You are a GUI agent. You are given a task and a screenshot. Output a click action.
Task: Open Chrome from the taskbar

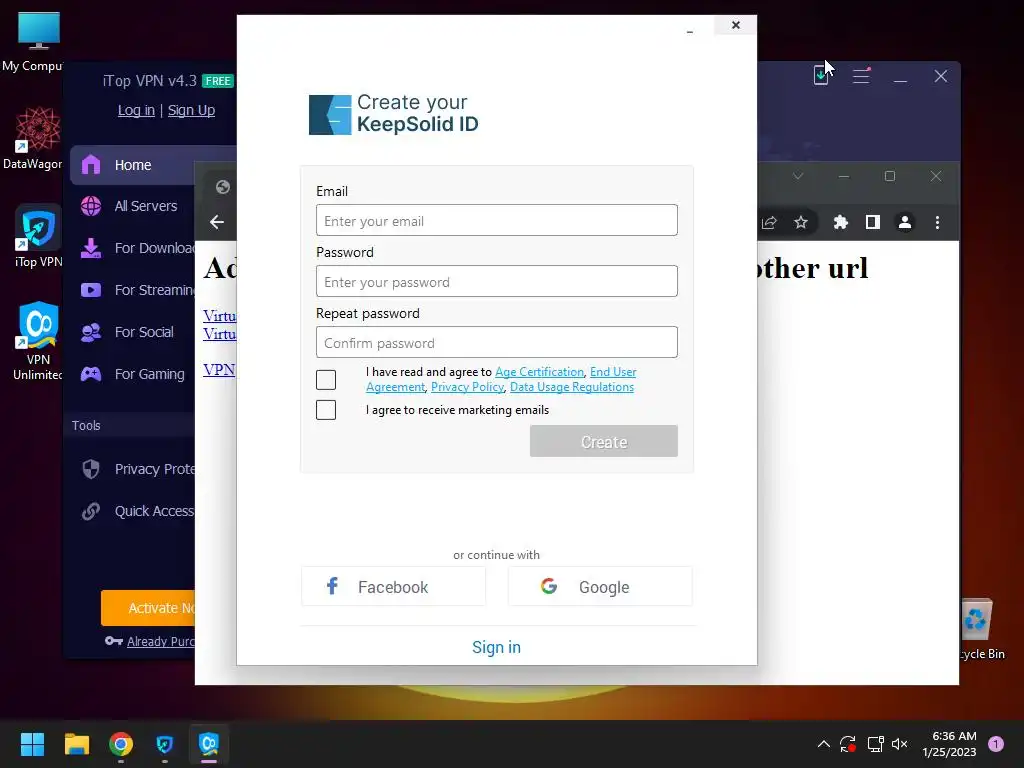121,744
